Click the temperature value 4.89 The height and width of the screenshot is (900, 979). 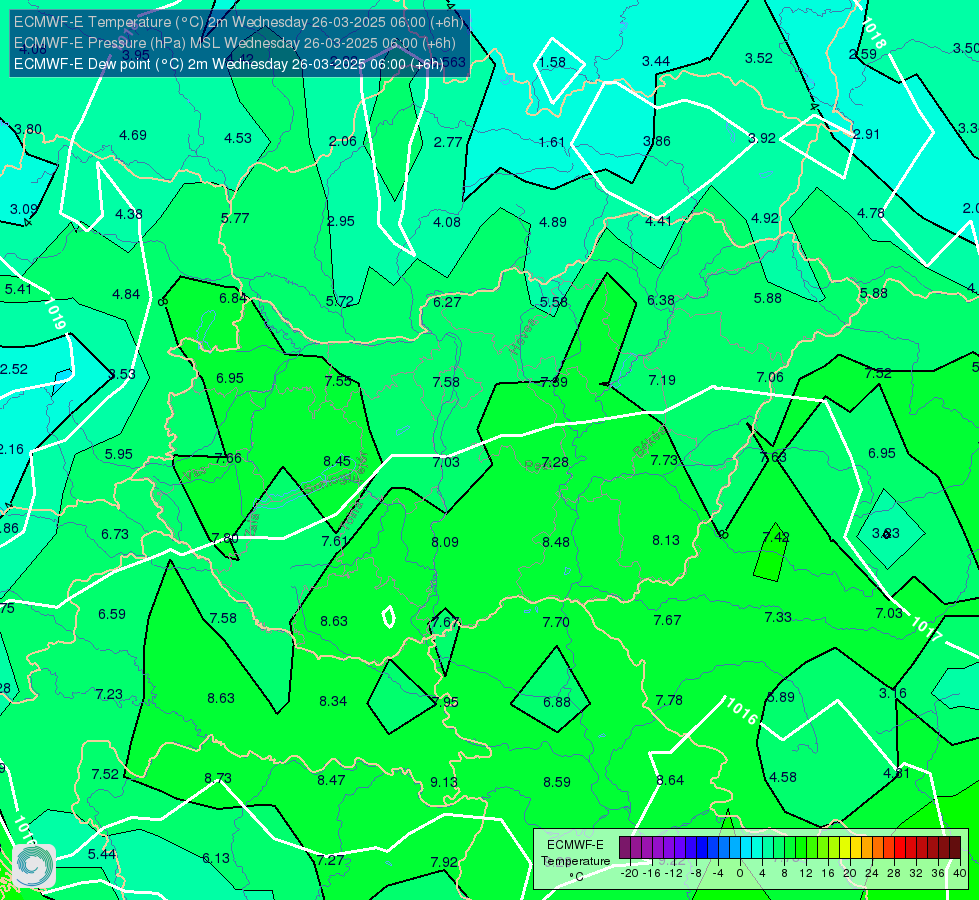point(553,222)
